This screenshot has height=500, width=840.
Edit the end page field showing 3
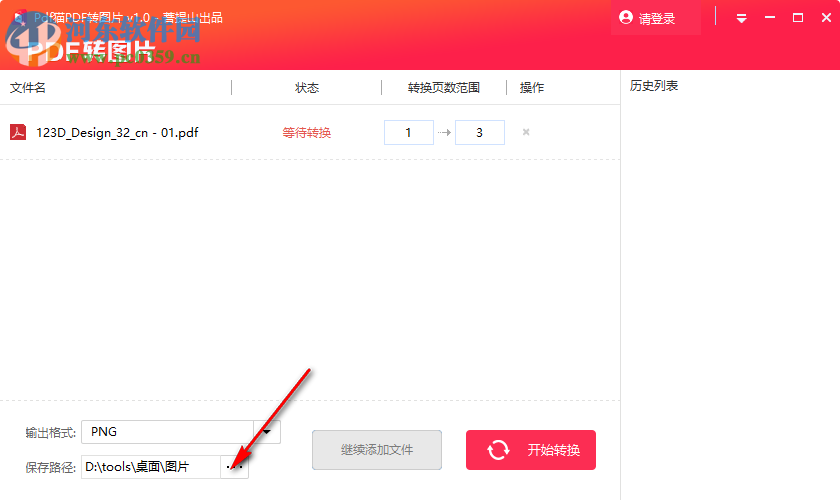(x=479, y=132)
